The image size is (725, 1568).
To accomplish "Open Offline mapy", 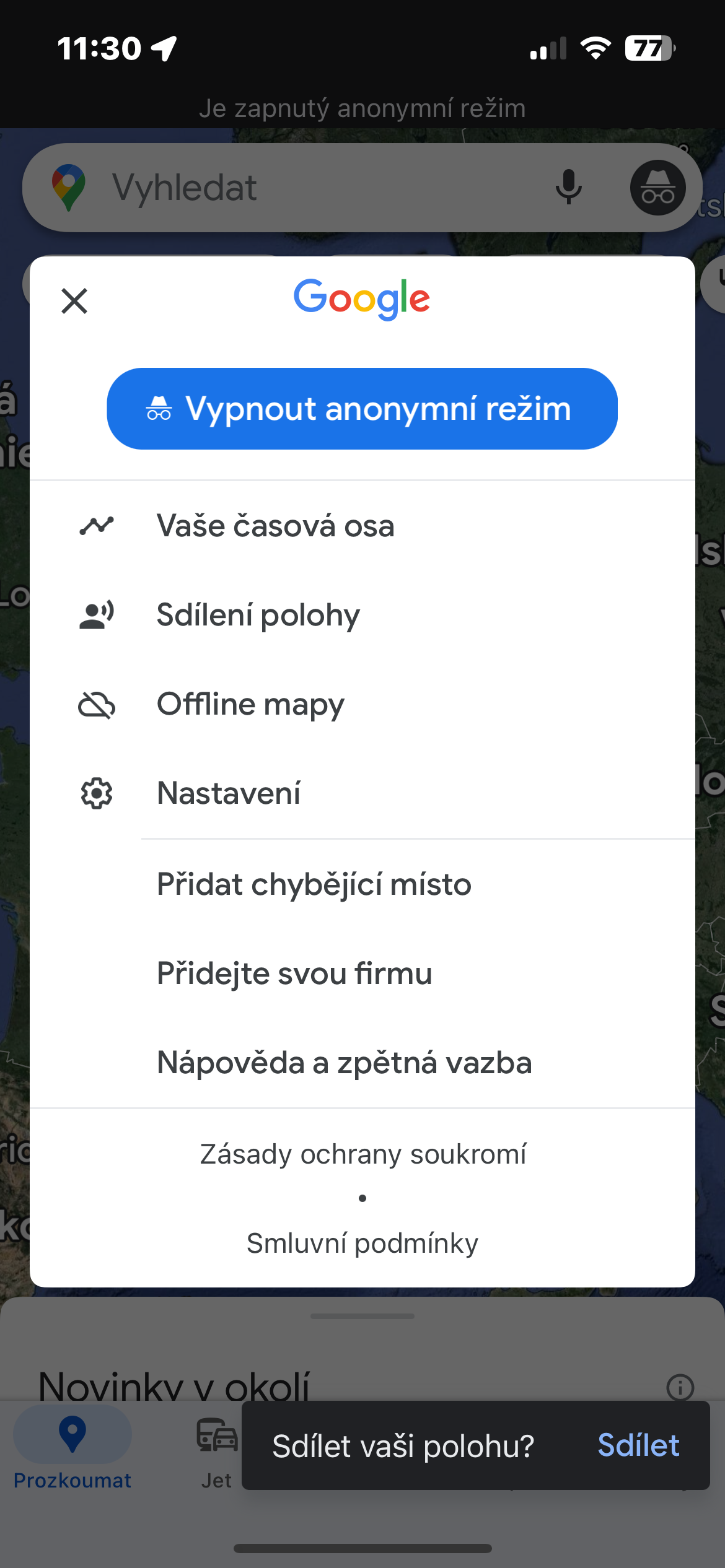I will click(250, 705).
